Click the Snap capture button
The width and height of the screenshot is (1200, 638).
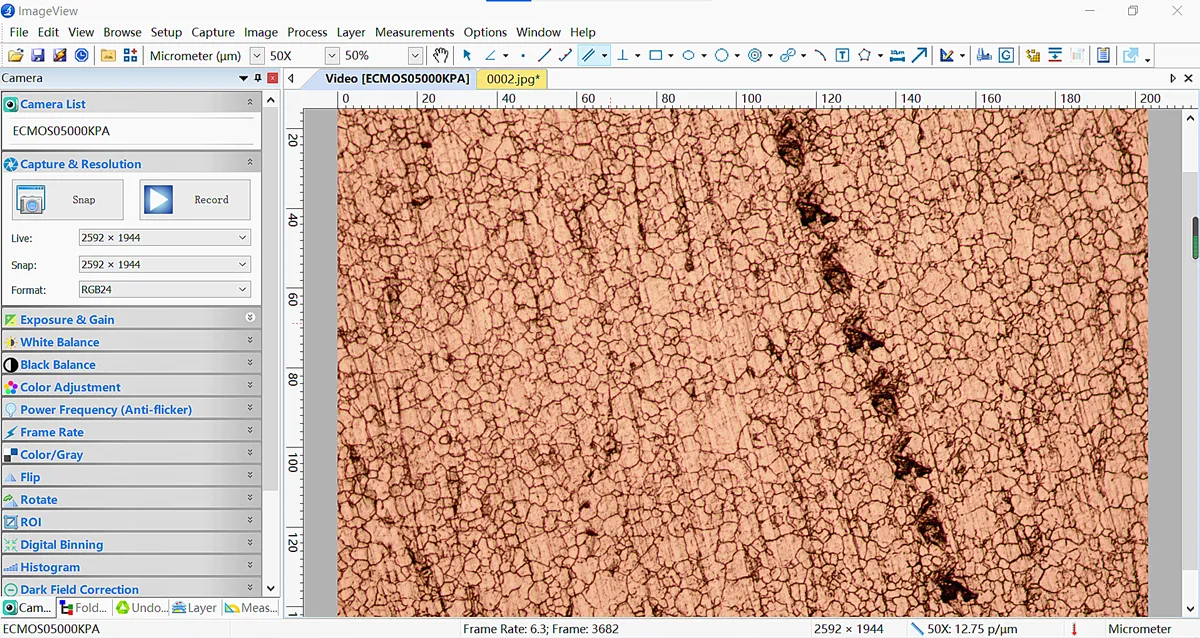tap(68, 200)
